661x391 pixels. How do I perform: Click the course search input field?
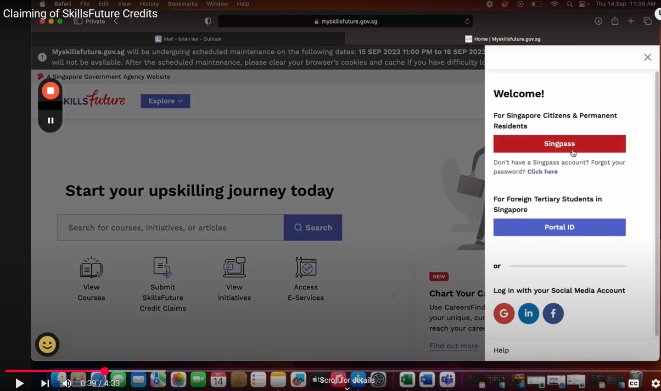point(171,228)
